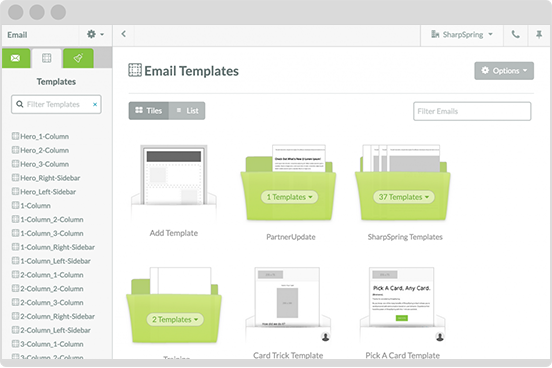This screenshot has height=368, width=552.
Task: Select 1-Column_3-Column template
Action: click(x=48, y=233)
